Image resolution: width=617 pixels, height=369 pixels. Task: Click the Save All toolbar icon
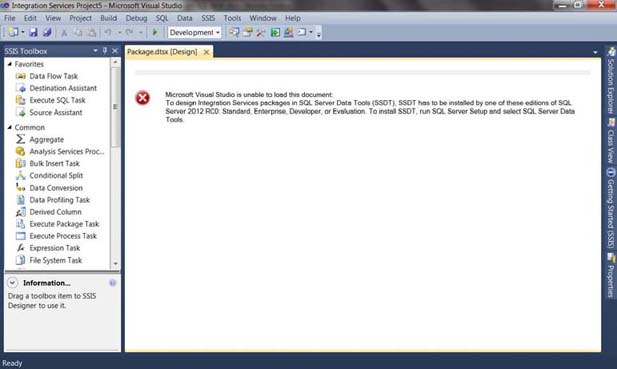coord(47,32)
